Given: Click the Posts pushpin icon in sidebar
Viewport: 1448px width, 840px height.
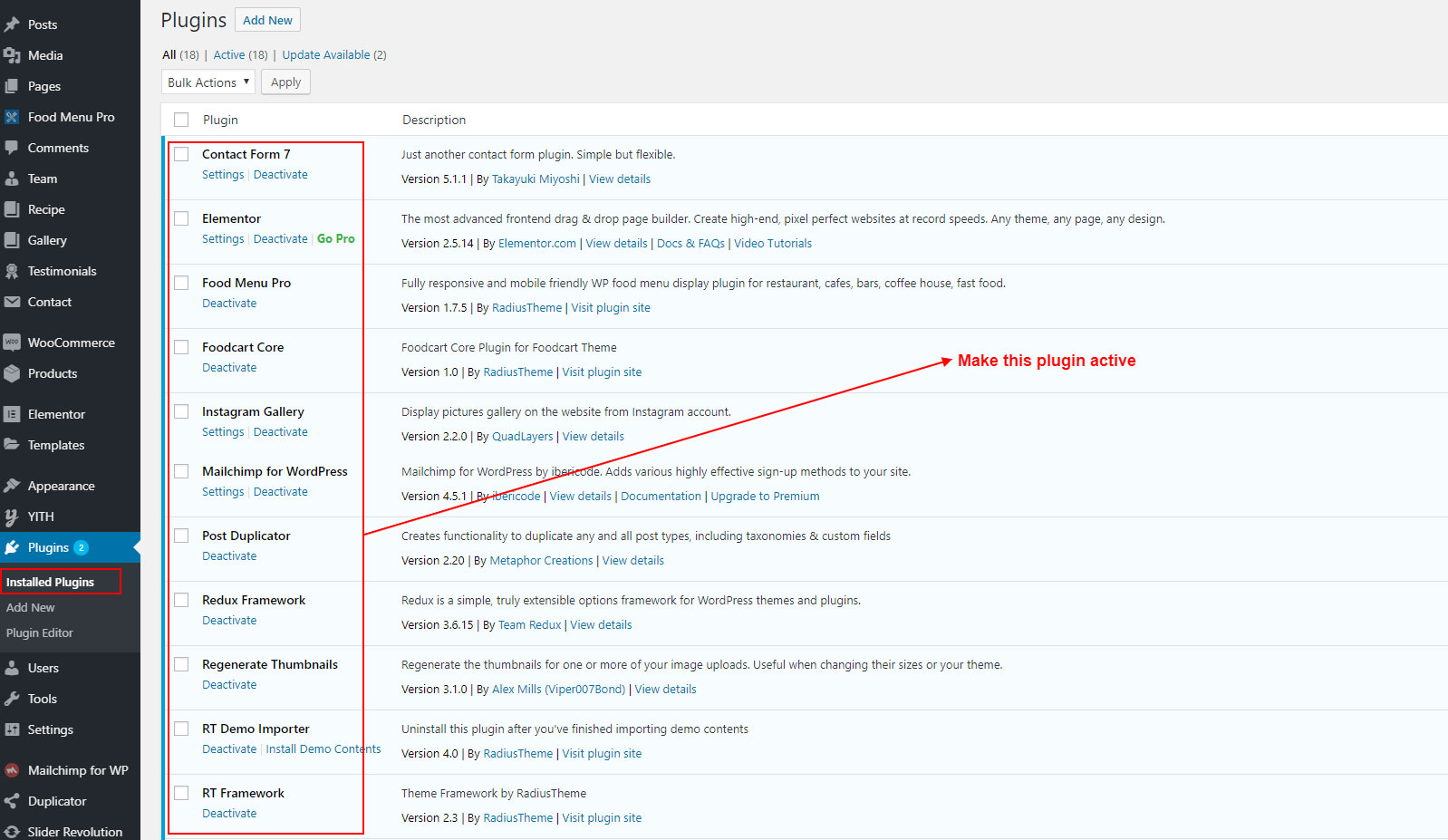Looking at the screenshot, I should pyautogui.click(x=12, y=24).
